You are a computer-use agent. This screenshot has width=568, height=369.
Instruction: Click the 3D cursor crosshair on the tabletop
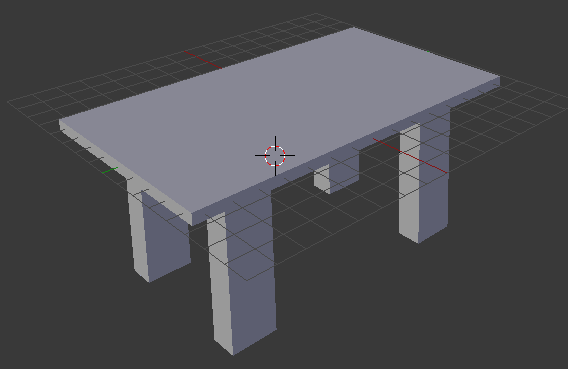pyautogui.click(x=275, y=156)
